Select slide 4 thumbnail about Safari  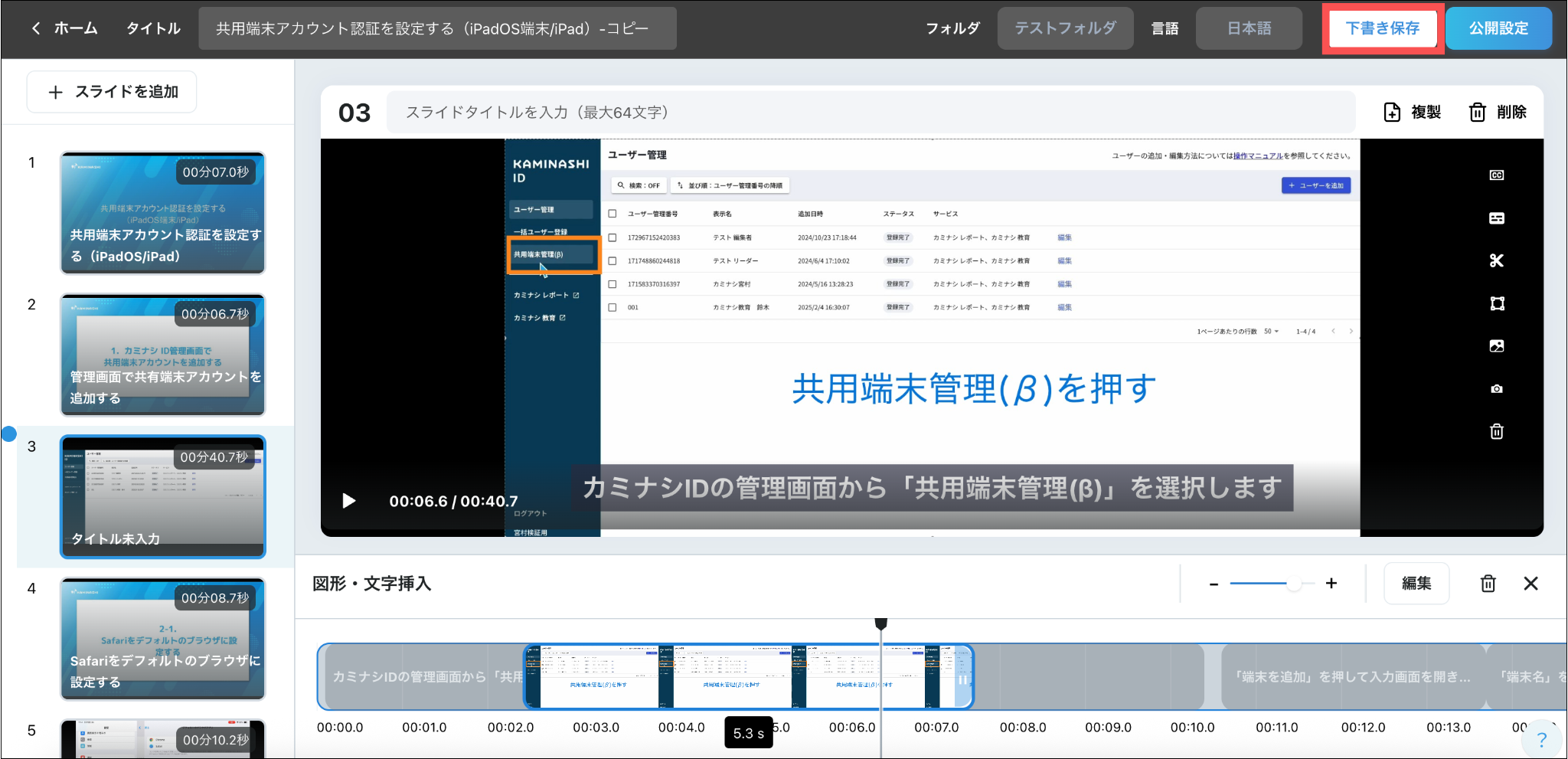(x=163, y=639)
